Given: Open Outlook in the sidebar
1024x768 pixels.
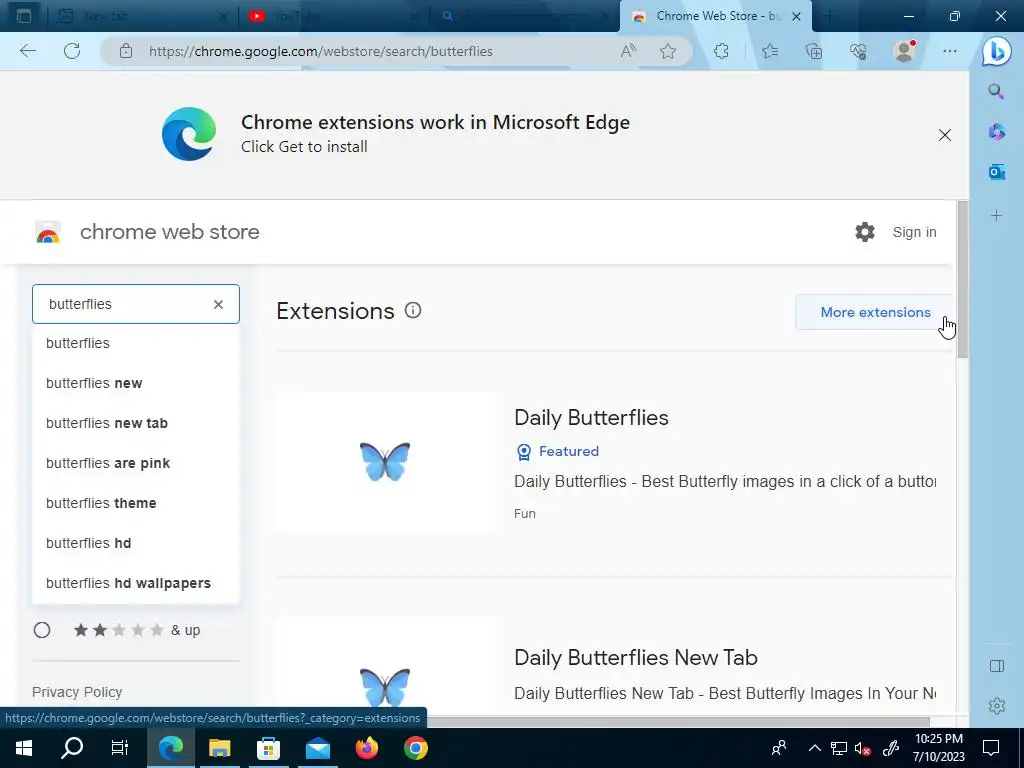Looking at the screenshot, I should point(997,172).
